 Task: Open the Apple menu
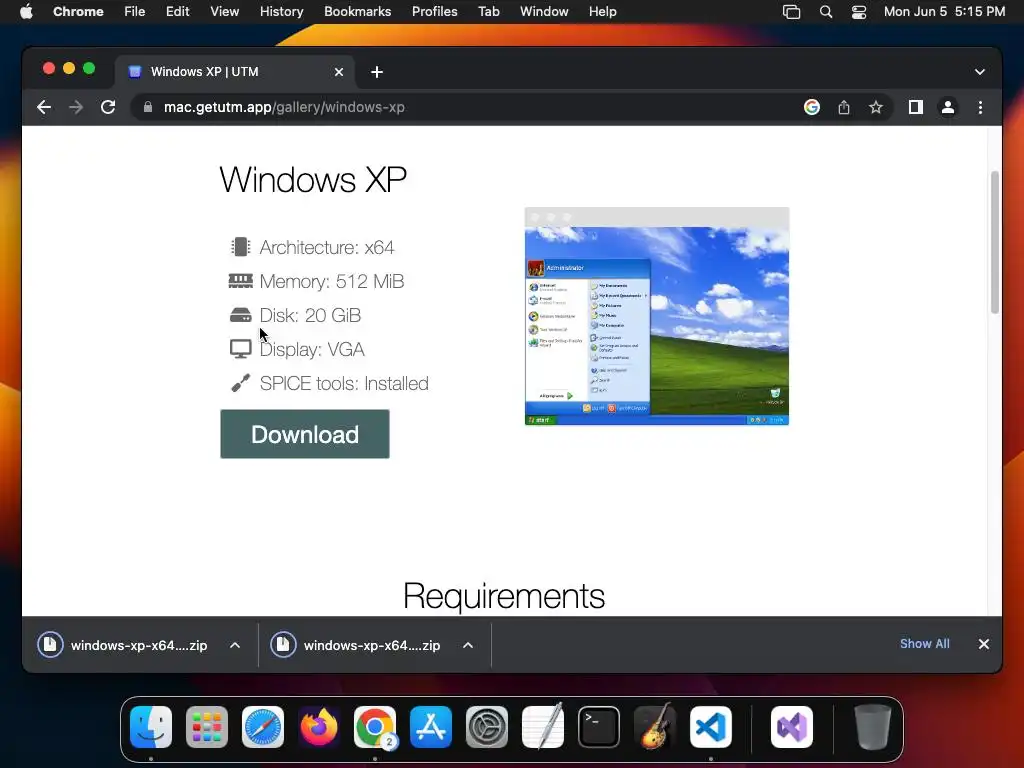[x=26, y=12]
